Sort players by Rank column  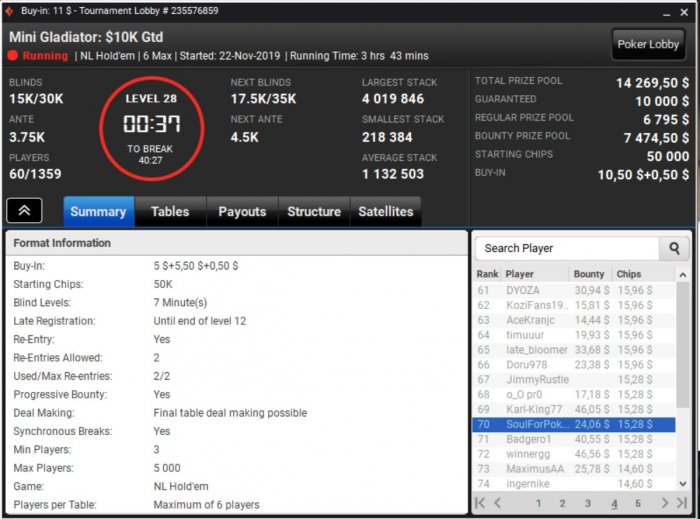[x=487, y=274]
